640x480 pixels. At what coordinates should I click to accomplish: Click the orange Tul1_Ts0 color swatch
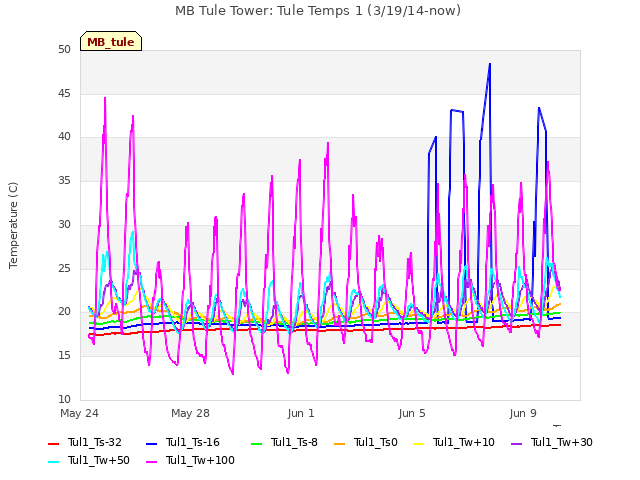point(339,444)
